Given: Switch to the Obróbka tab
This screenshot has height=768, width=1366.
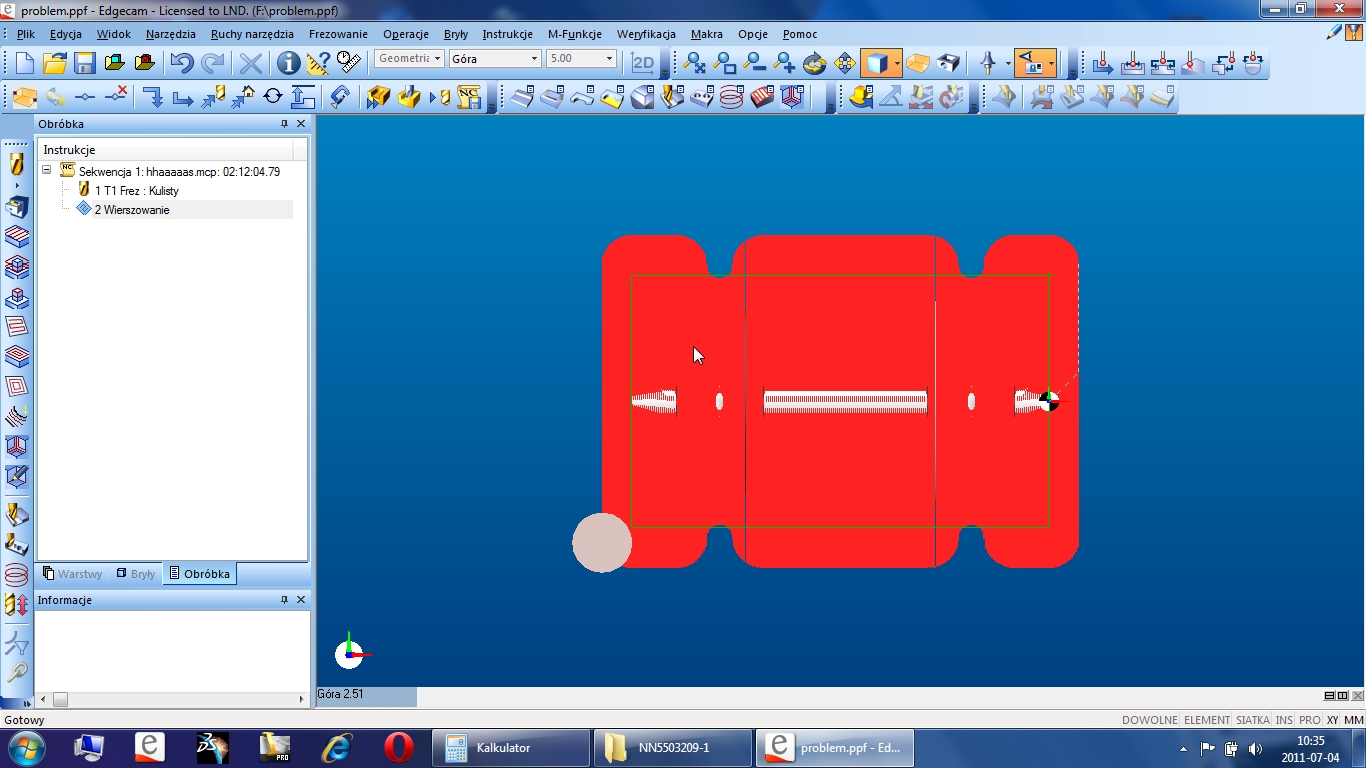Looking at the screenshot, I should [x=200, y=574].
